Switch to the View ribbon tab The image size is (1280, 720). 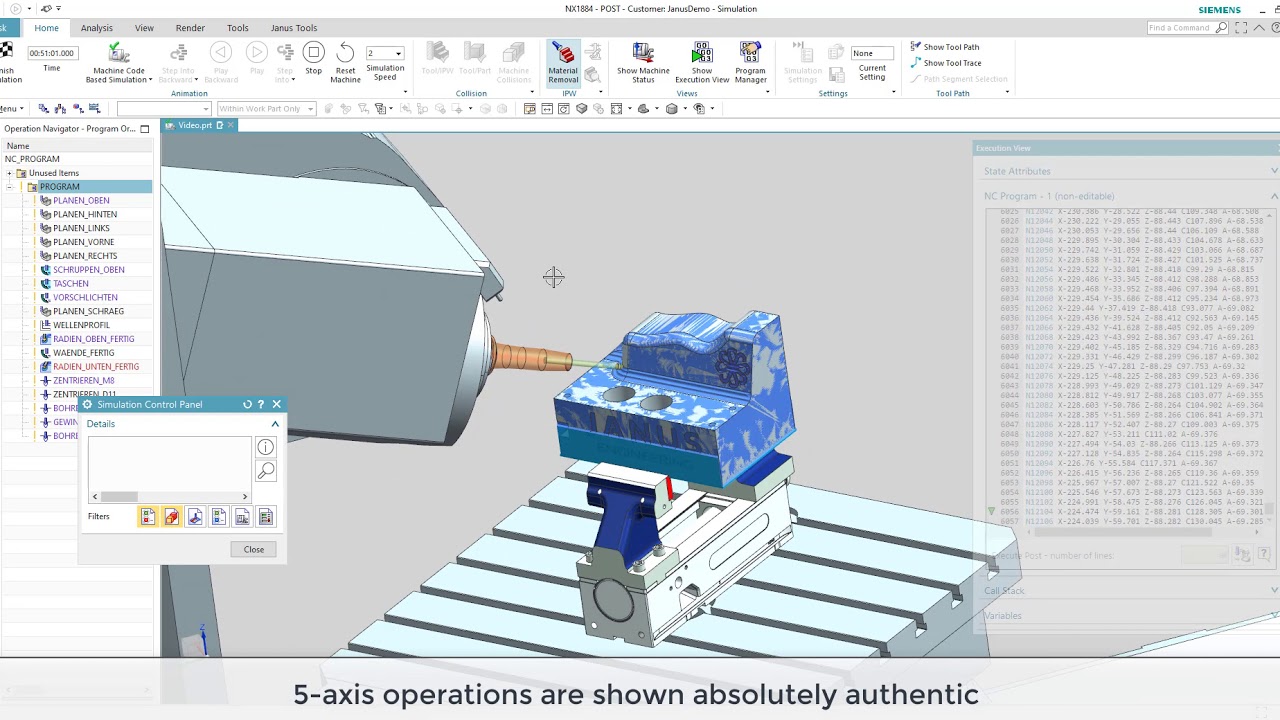click(x=144, y=28)
